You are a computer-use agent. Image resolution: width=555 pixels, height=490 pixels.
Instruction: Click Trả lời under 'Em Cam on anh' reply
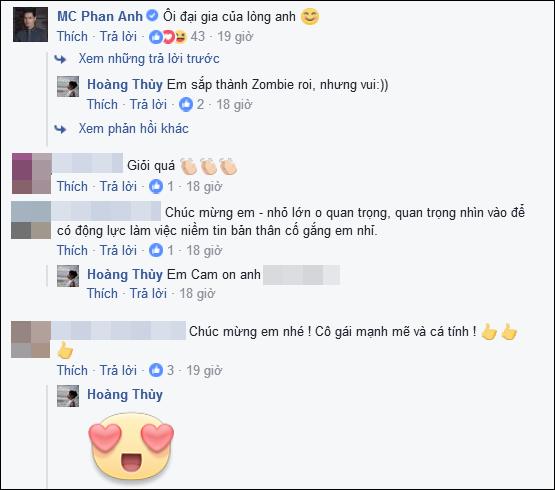point(148,294)
